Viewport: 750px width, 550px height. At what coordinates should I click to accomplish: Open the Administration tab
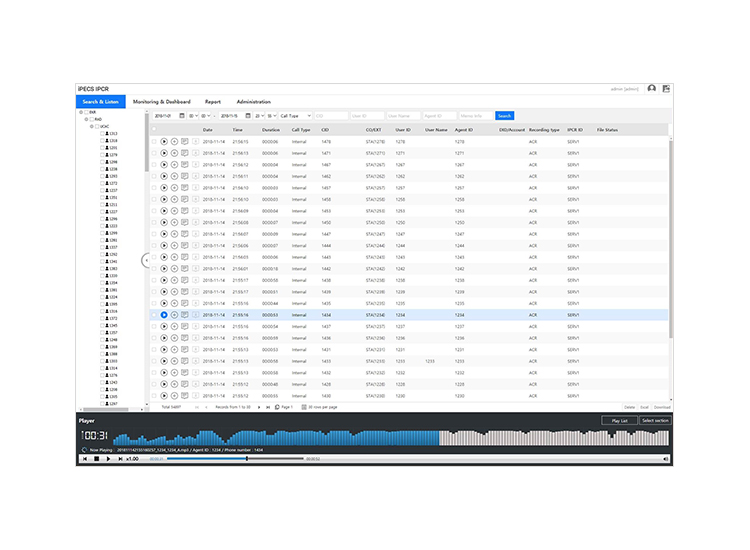click(253, 102)
